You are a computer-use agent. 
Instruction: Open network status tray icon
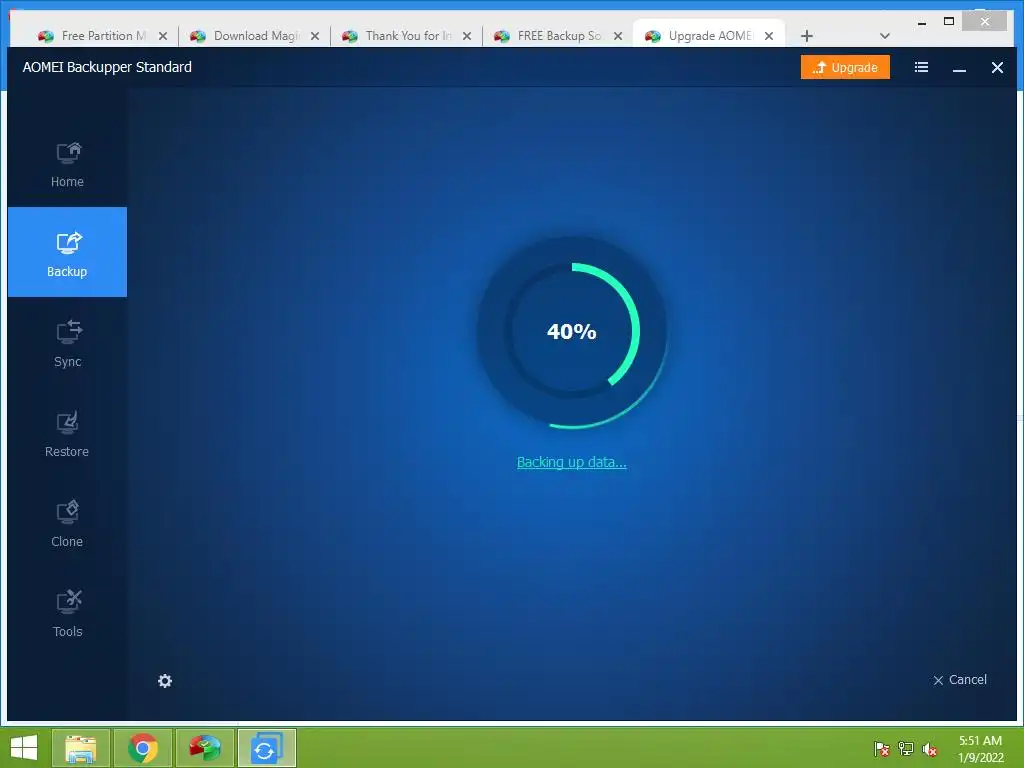(906, 748)
